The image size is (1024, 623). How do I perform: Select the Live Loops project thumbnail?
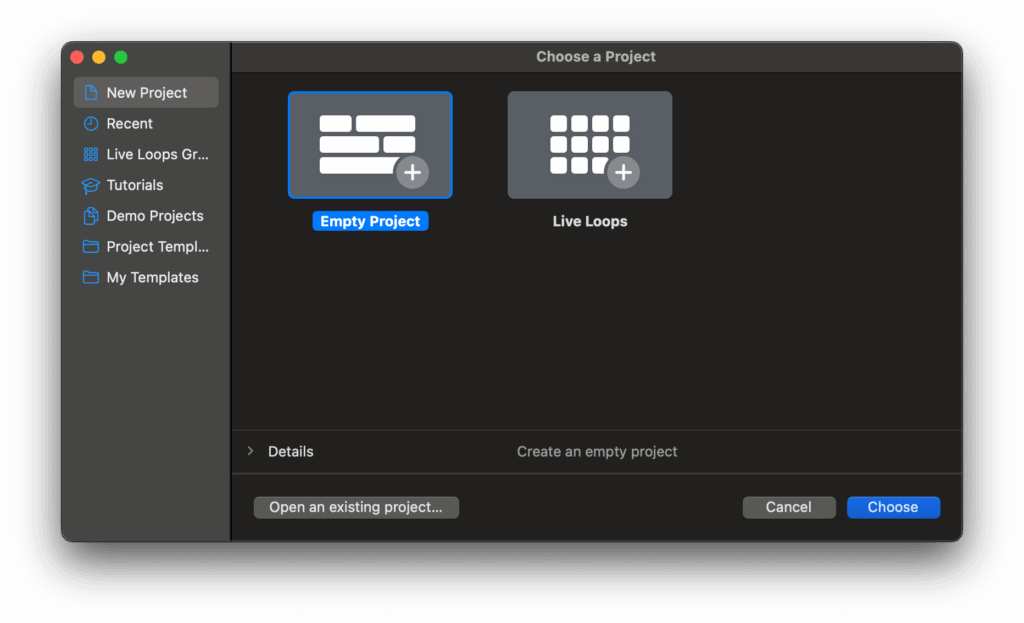coord(590,146)
